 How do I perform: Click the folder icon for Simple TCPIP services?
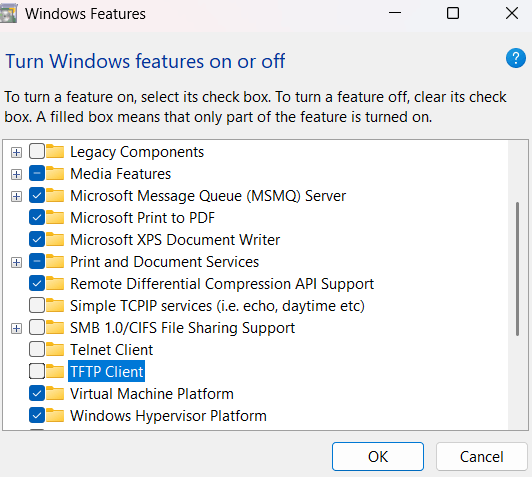(x=55, y=305)
